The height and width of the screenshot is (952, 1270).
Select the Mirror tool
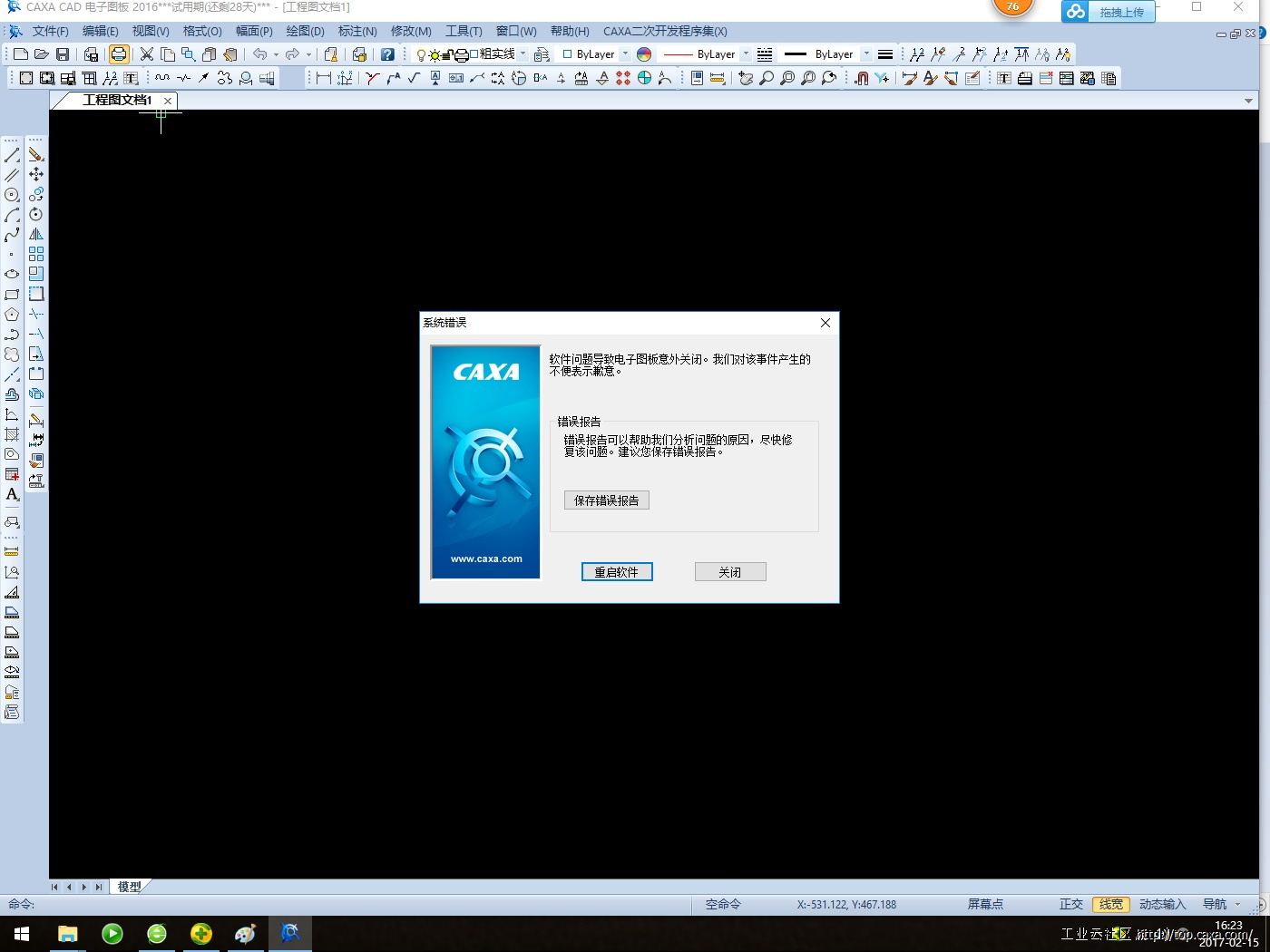(x=36, y=234)
